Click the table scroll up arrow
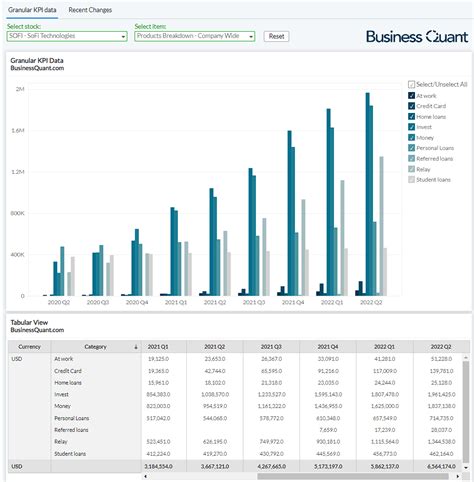This screenshot has height=482, width=474. (x=466, y=357)
